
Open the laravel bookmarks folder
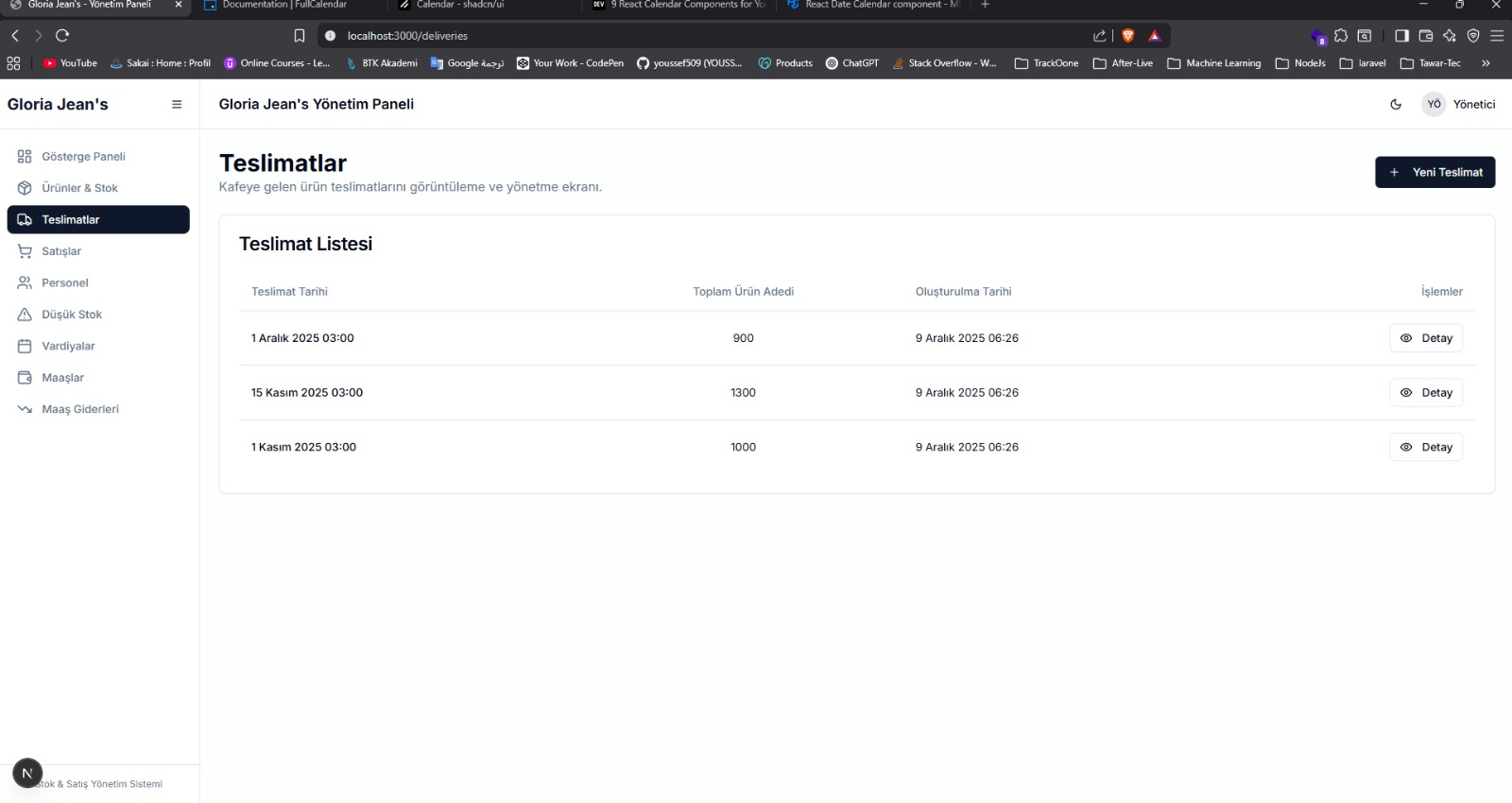pyautogui.click(x=1363, y=63)
